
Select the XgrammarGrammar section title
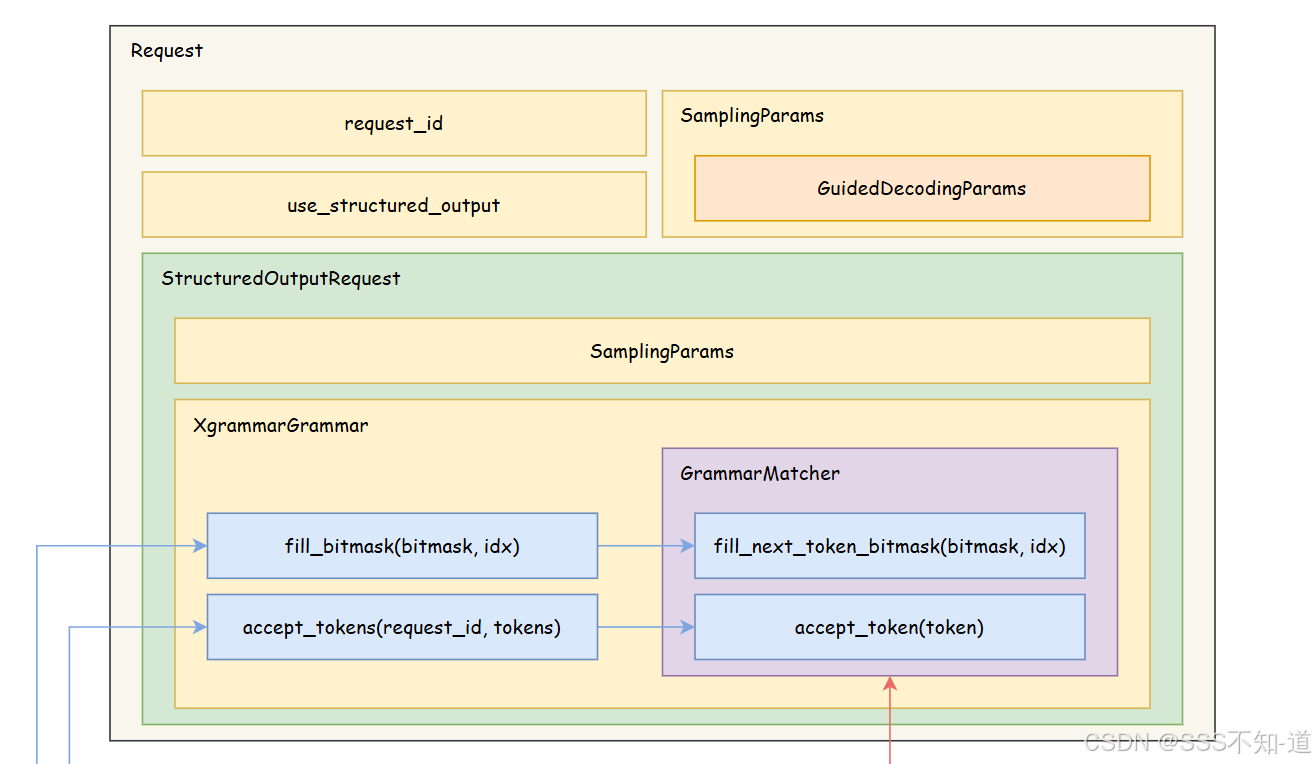tap(281, 425)
